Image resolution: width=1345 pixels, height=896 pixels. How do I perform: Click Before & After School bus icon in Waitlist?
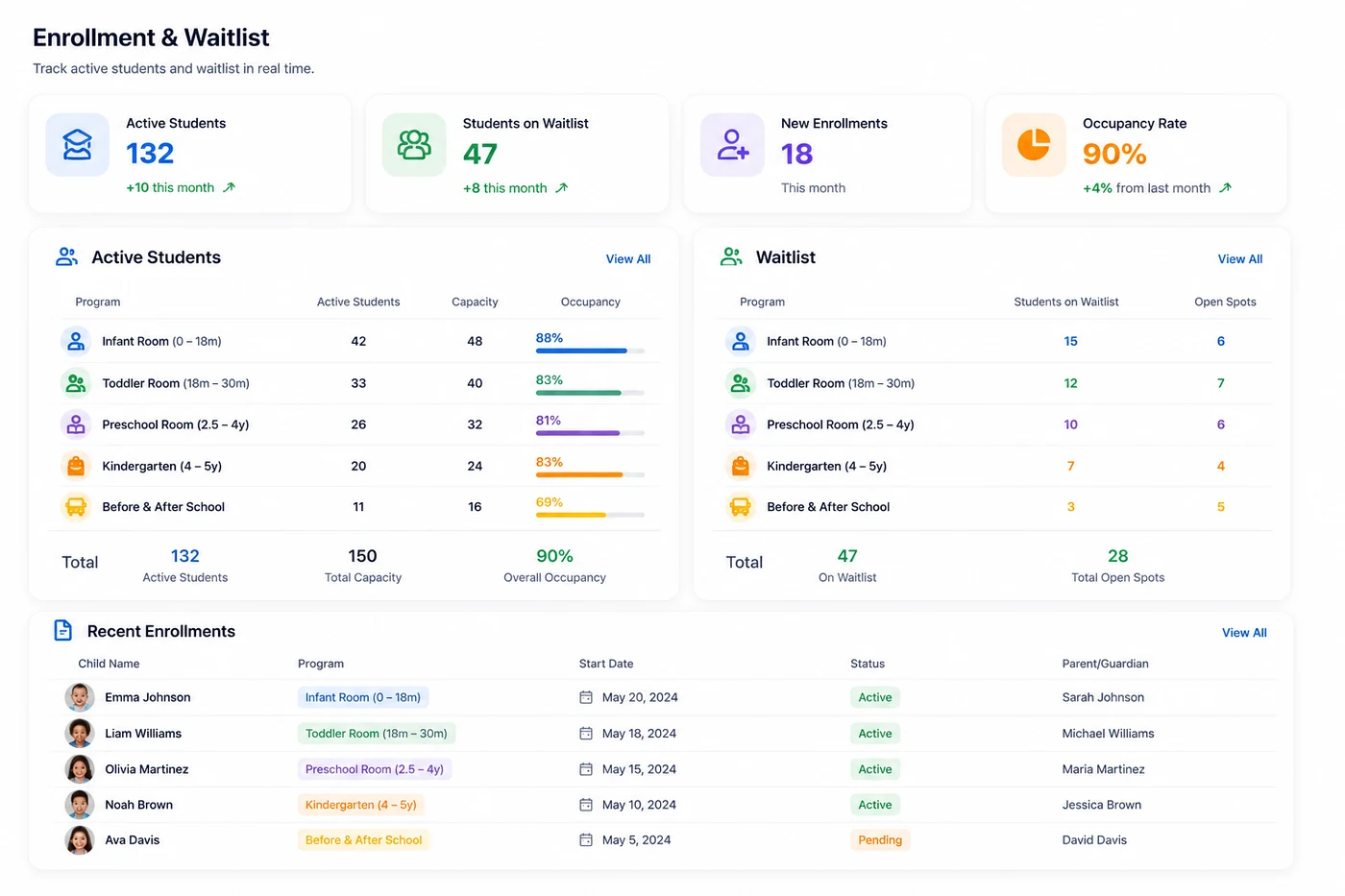tap(740, 506)
